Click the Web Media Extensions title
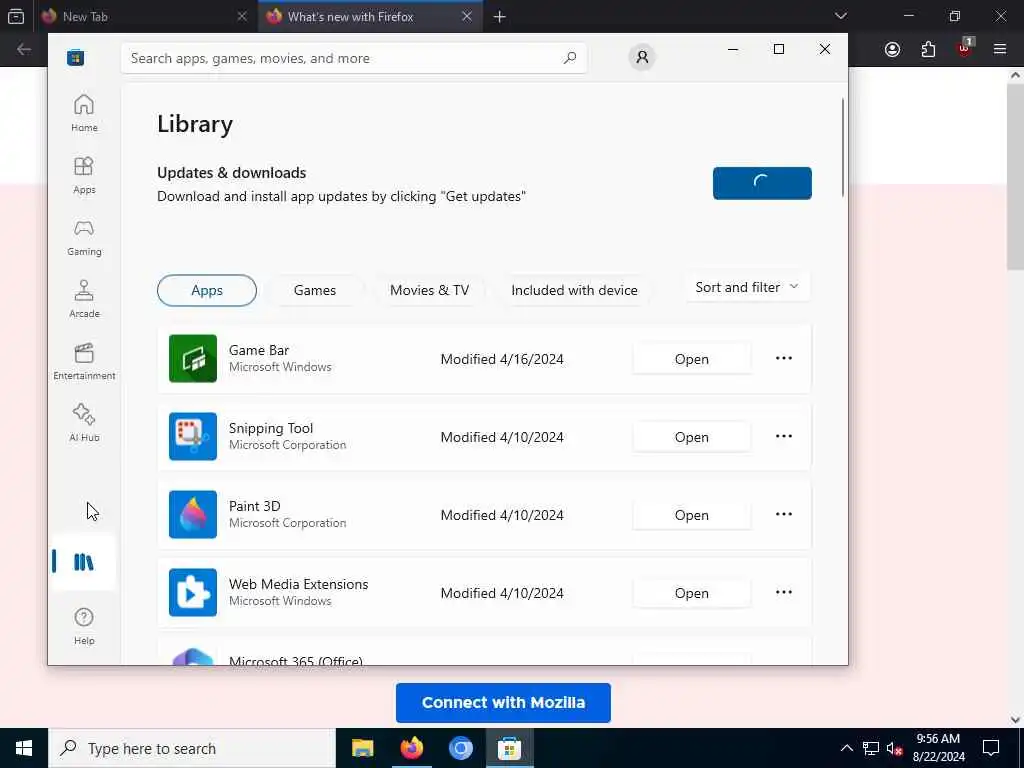1024x768 pixels. tap(298, 584)
